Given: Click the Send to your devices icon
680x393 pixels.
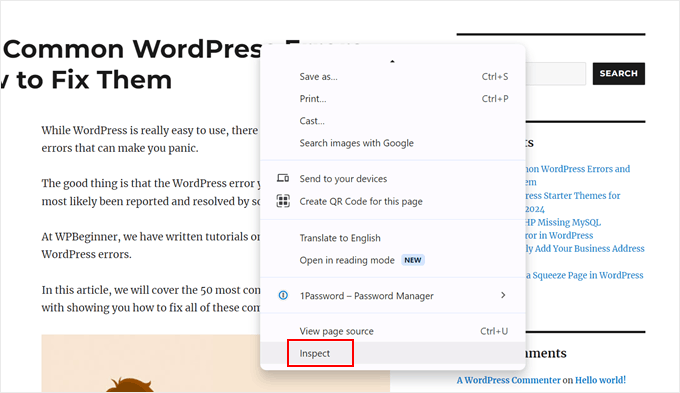Looking at the screenshot, I should click(x=283, y=178).
